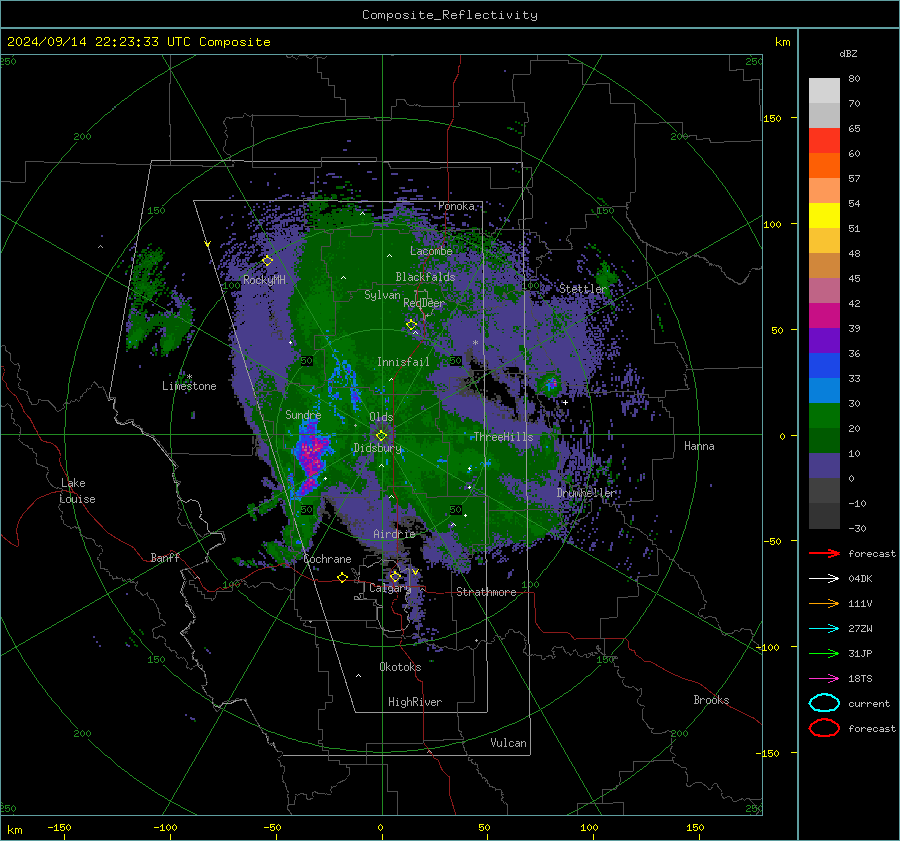Click the yellow diamond marker near RockyMH
The image size is (900, 841).
267,261
